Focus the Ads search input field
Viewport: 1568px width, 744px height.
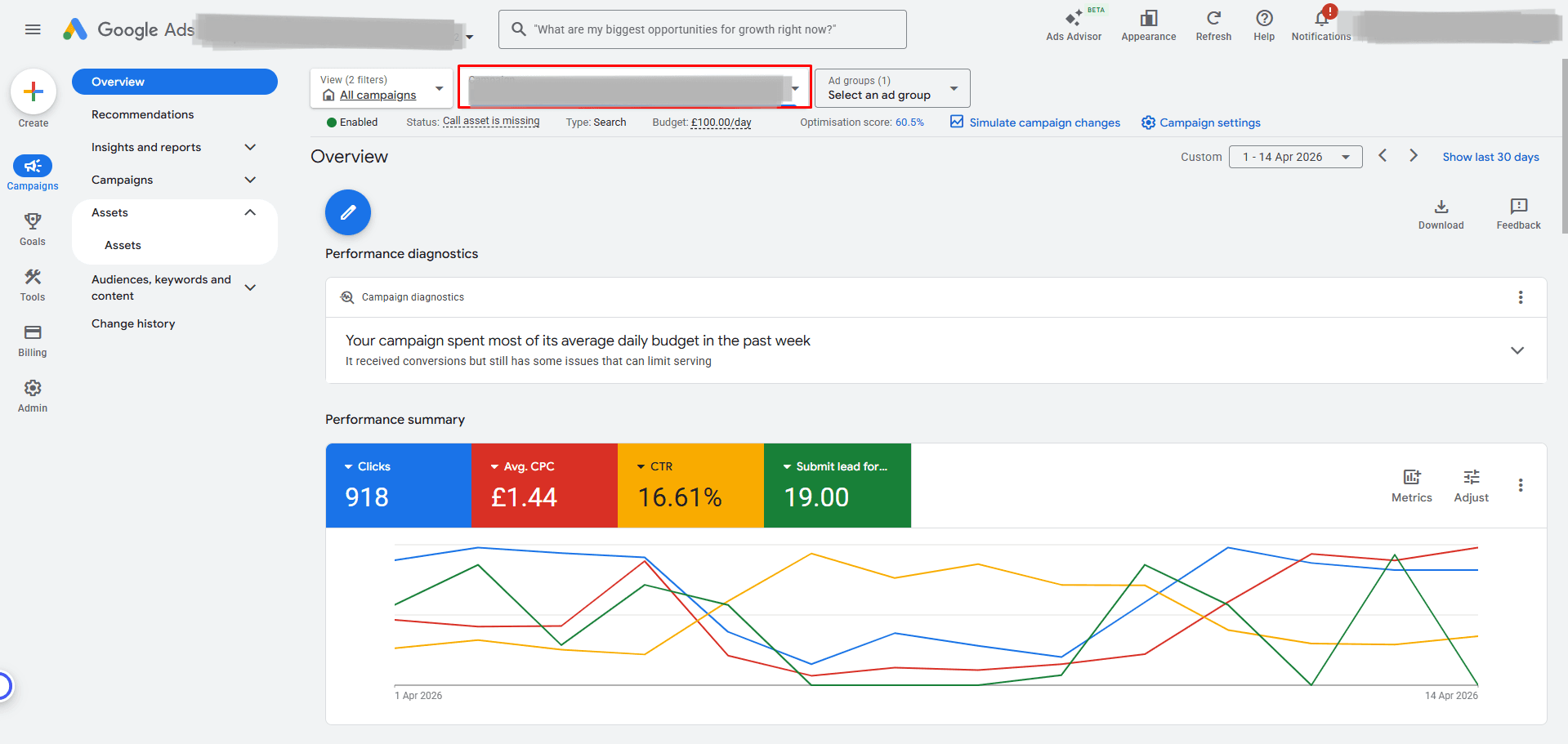(703, 29)
